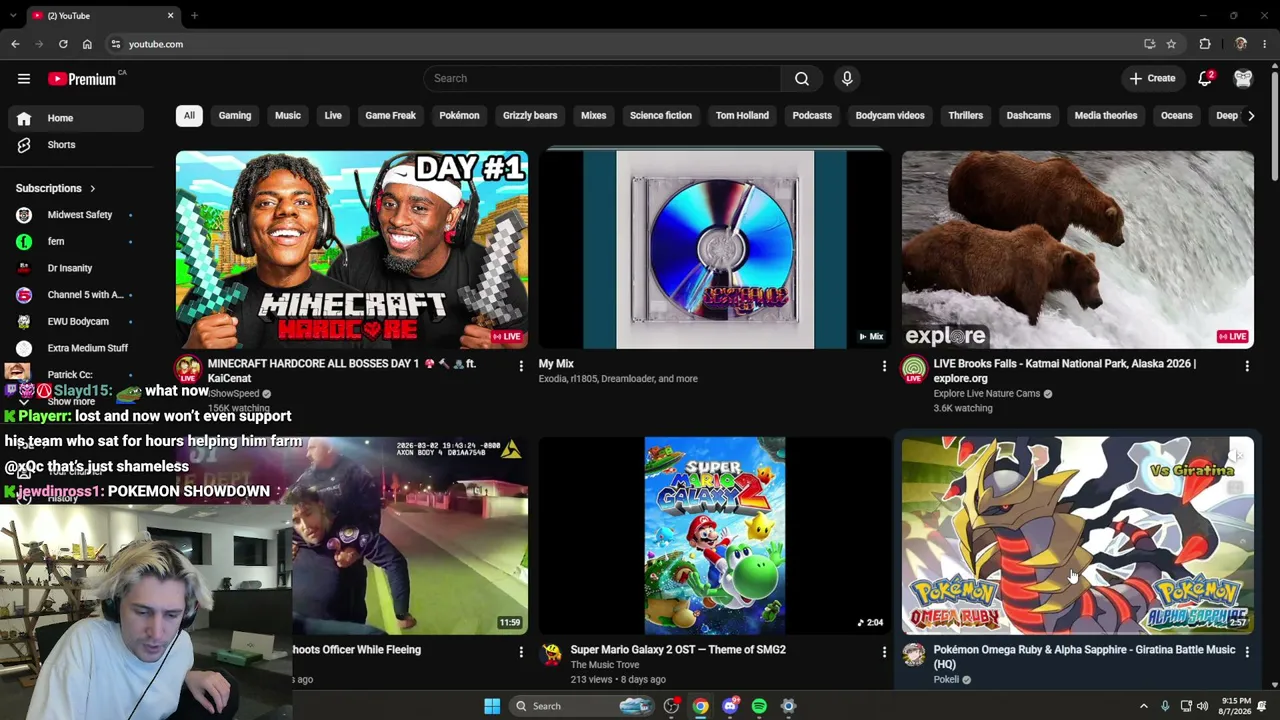Open the notifications bell
The image size is (1280, 720).
click(1205, 79)
